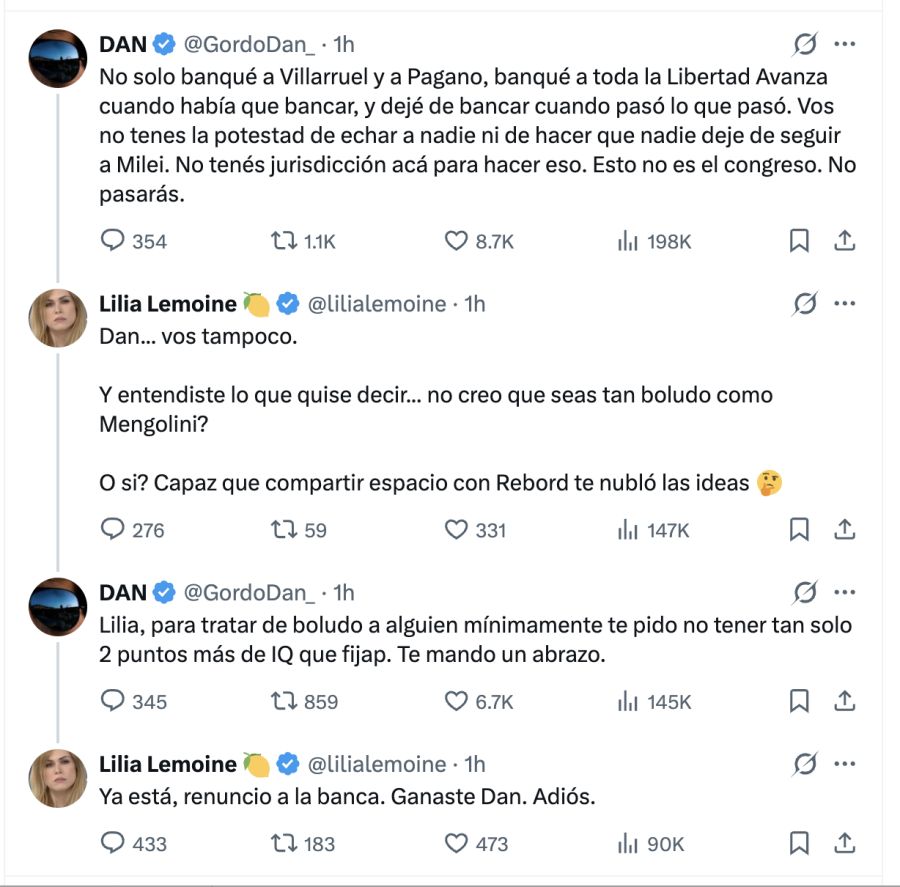
Task: Repost DAN's tweet with 1.1K reposts
Action: click(x=285, y=241)
